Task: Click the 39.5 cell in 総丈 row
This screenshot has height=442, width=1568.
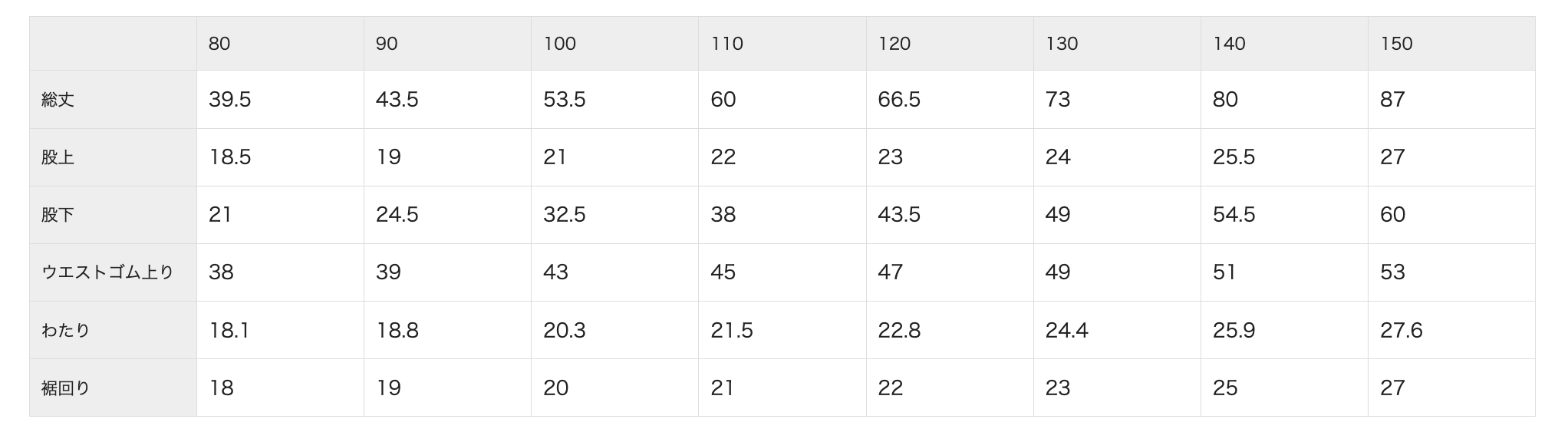Action: point(230,100)
